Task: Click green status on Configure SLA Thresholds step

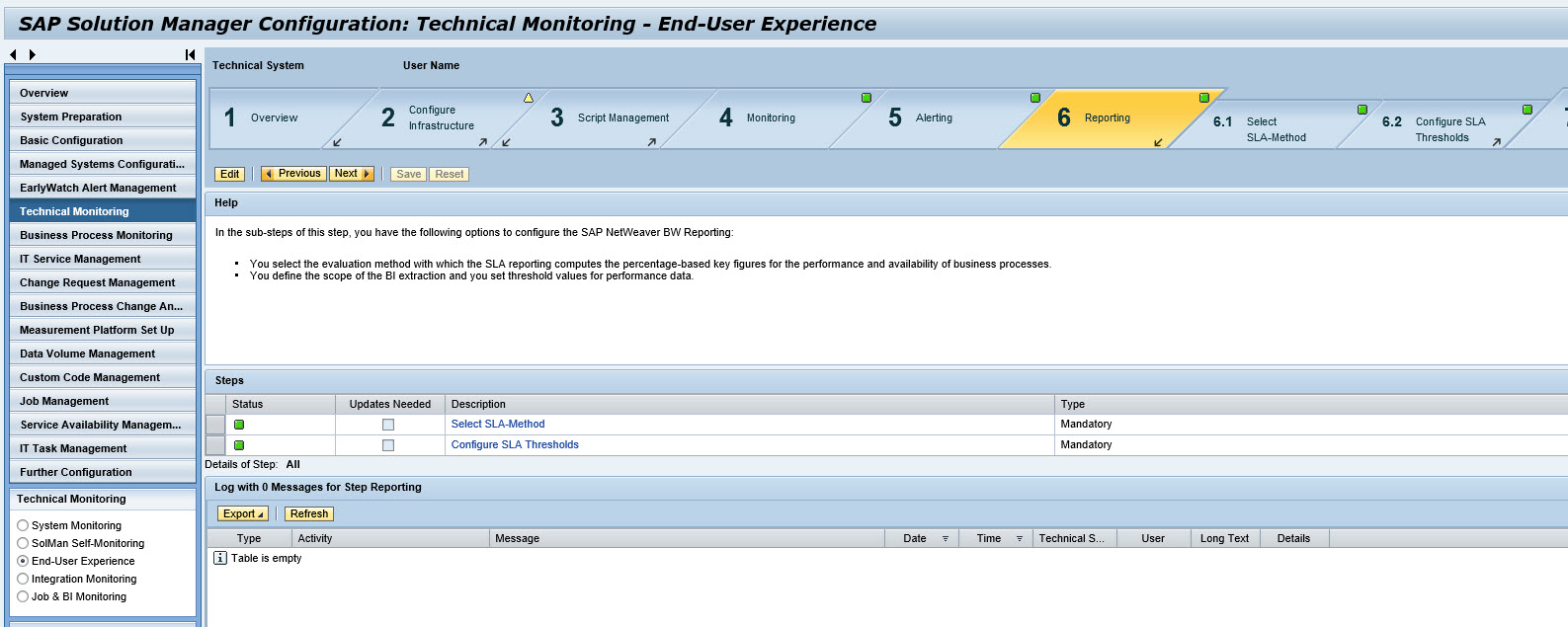Action: click(x=1527, y=110)
